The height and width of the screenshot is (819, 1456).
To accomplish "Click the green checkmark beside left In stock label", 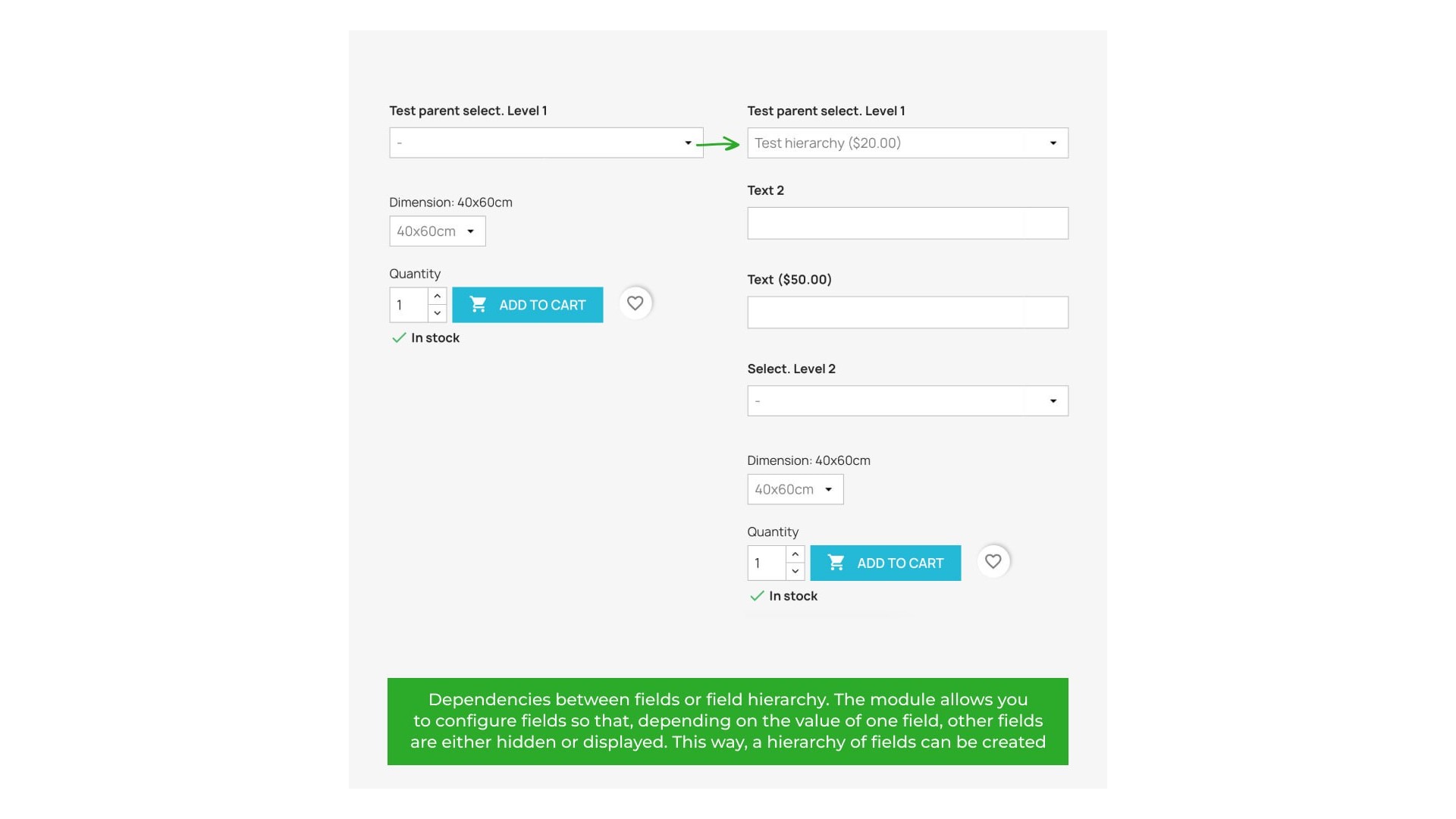I will (x=399, y=337).
